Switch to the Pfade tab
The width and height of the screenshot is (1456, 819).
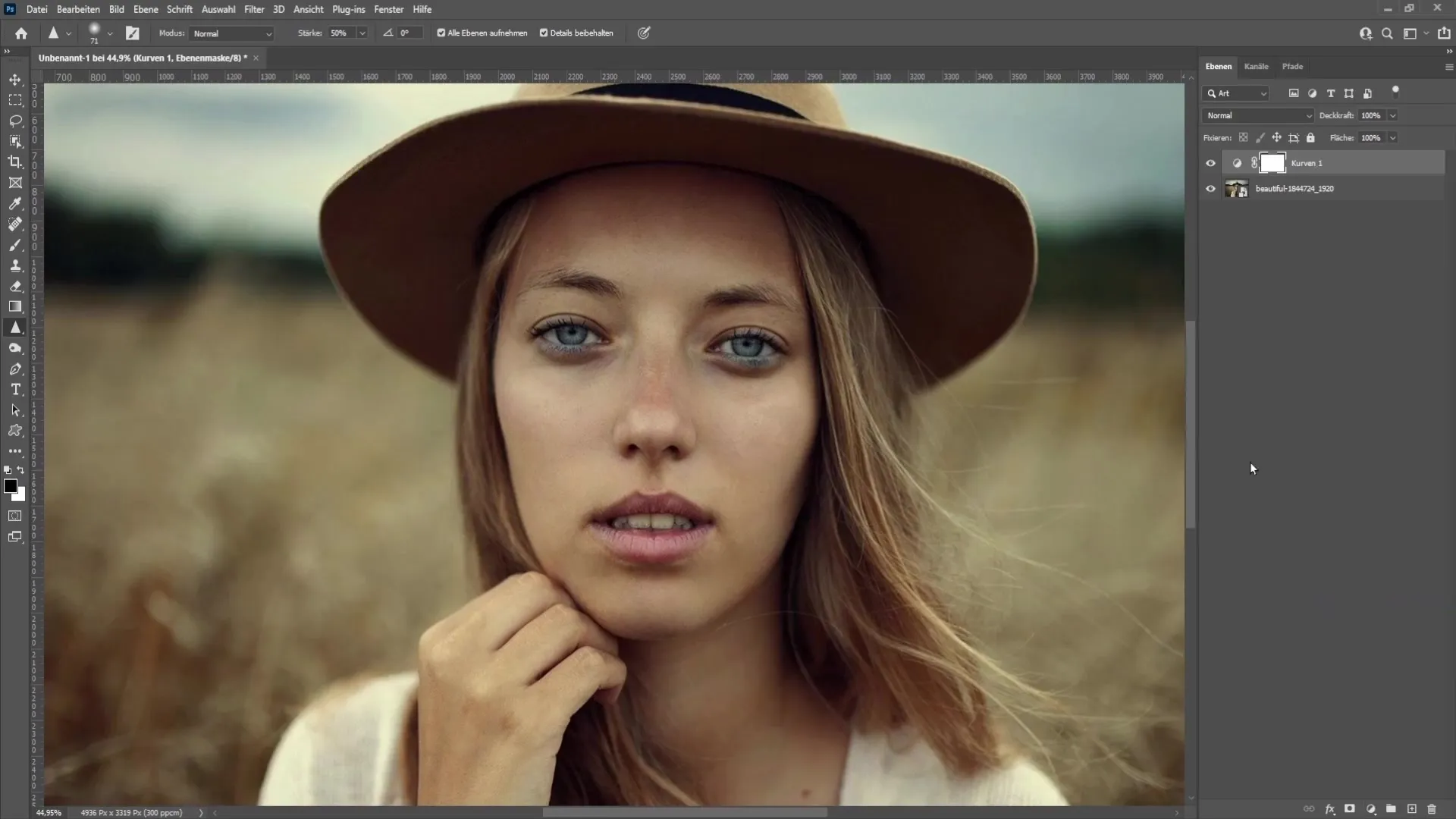1293,65
